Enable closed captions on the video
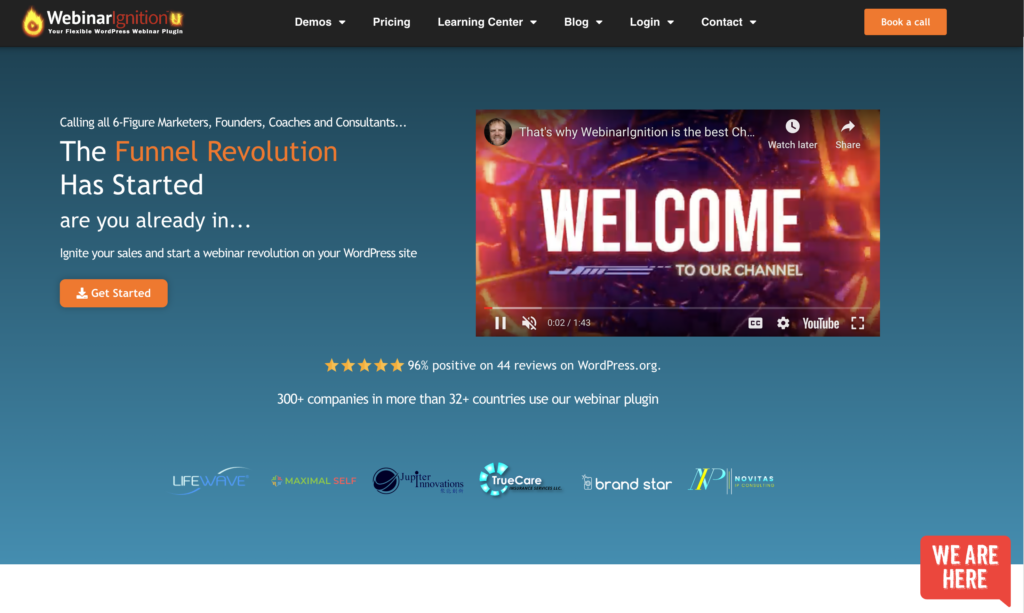This screenshot has width=1024, height=613. coord(755,322)
